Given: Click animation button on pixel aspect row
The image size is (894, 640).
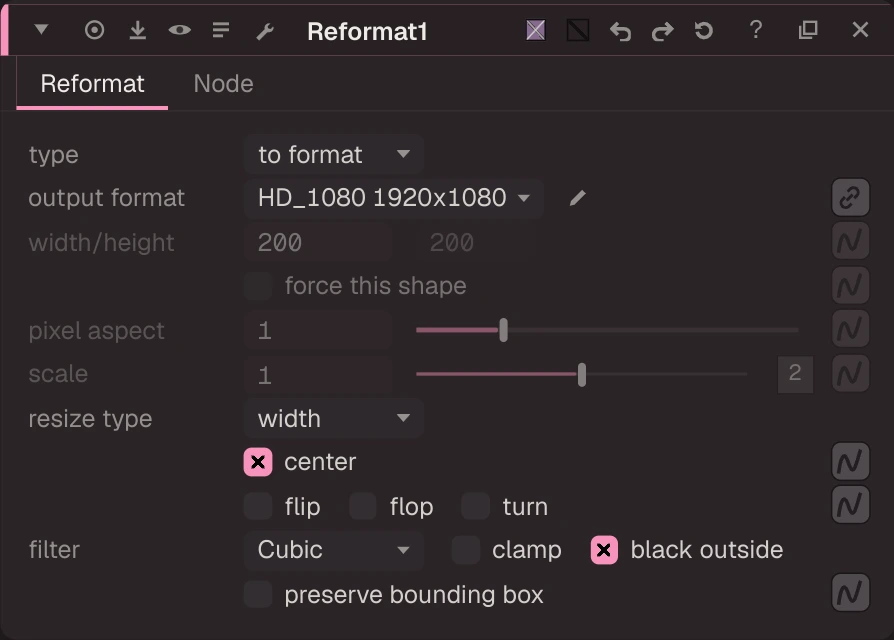Looking at the screenshot, I should point(850,329).
